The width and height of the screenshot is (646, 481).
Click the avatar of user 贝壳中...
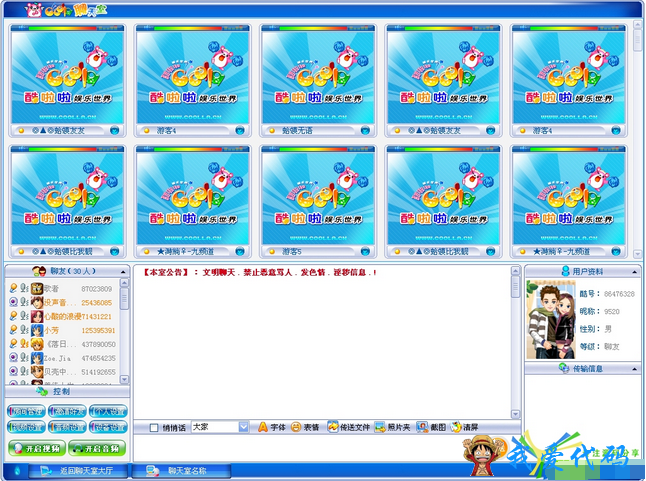[37, 371]
